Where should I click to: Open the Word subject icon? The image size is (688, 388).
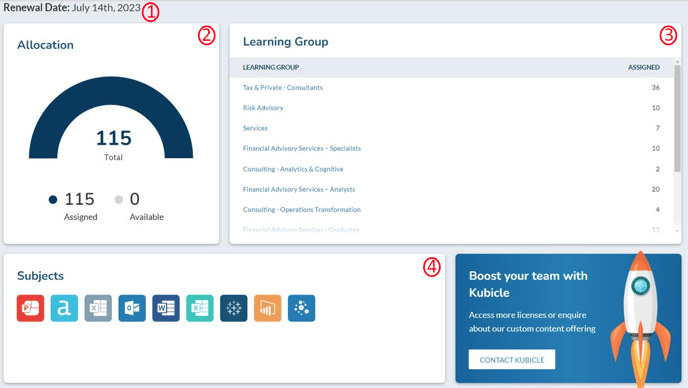pos(166,308)
